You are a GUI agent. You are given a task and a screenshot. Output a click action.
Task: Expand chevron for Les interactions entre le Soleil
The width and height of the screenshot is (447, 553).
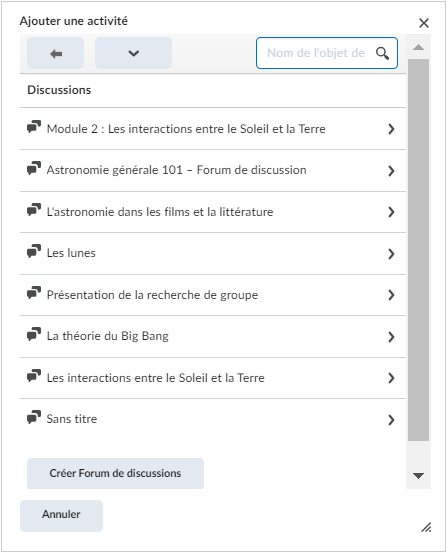[391, 378]
